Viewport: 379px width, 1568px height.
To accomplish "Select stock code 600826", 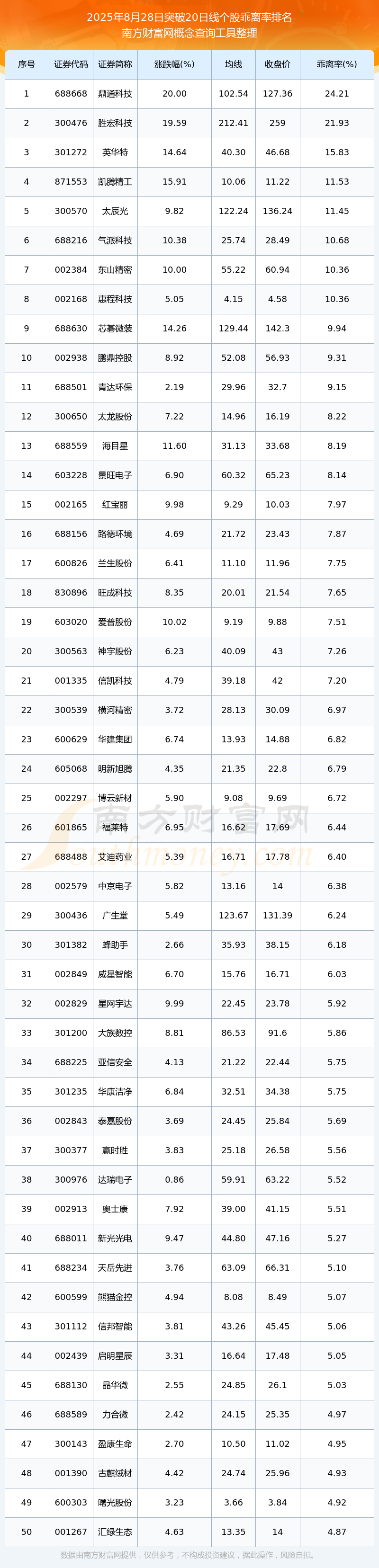I will click(71, 564).
